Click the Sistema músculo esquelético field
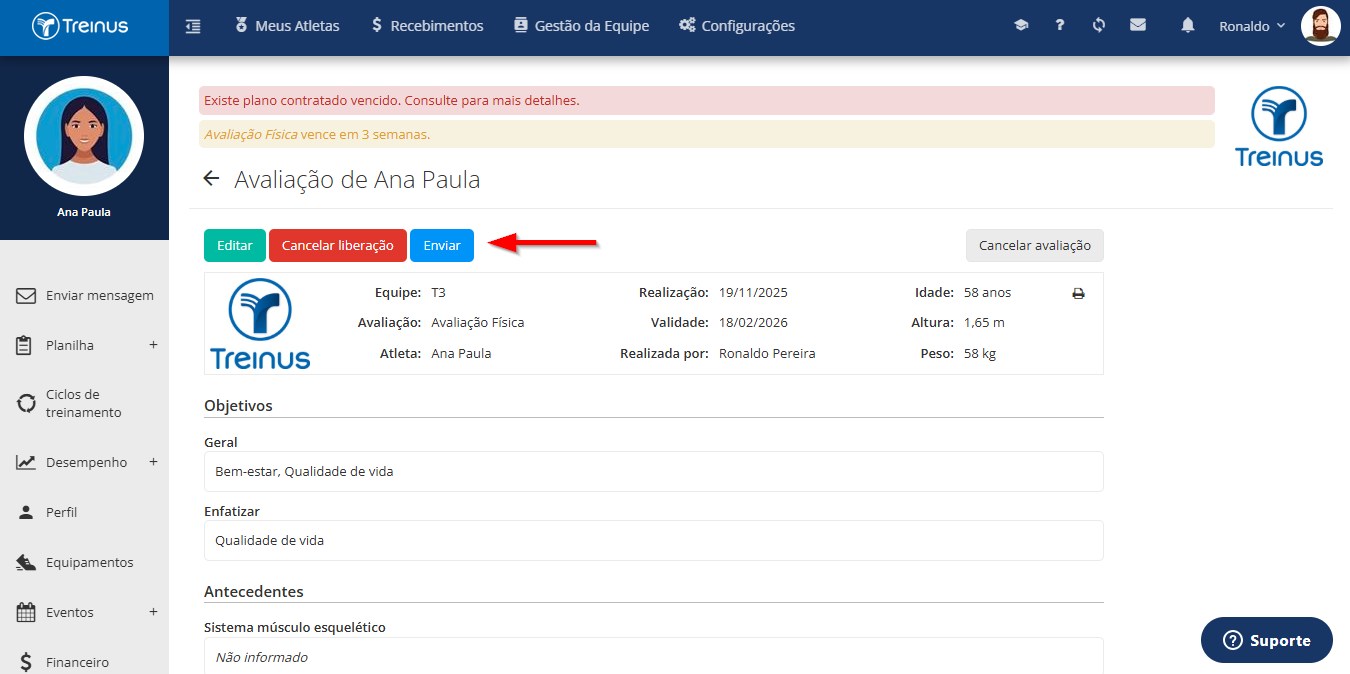 pos(653,657)
